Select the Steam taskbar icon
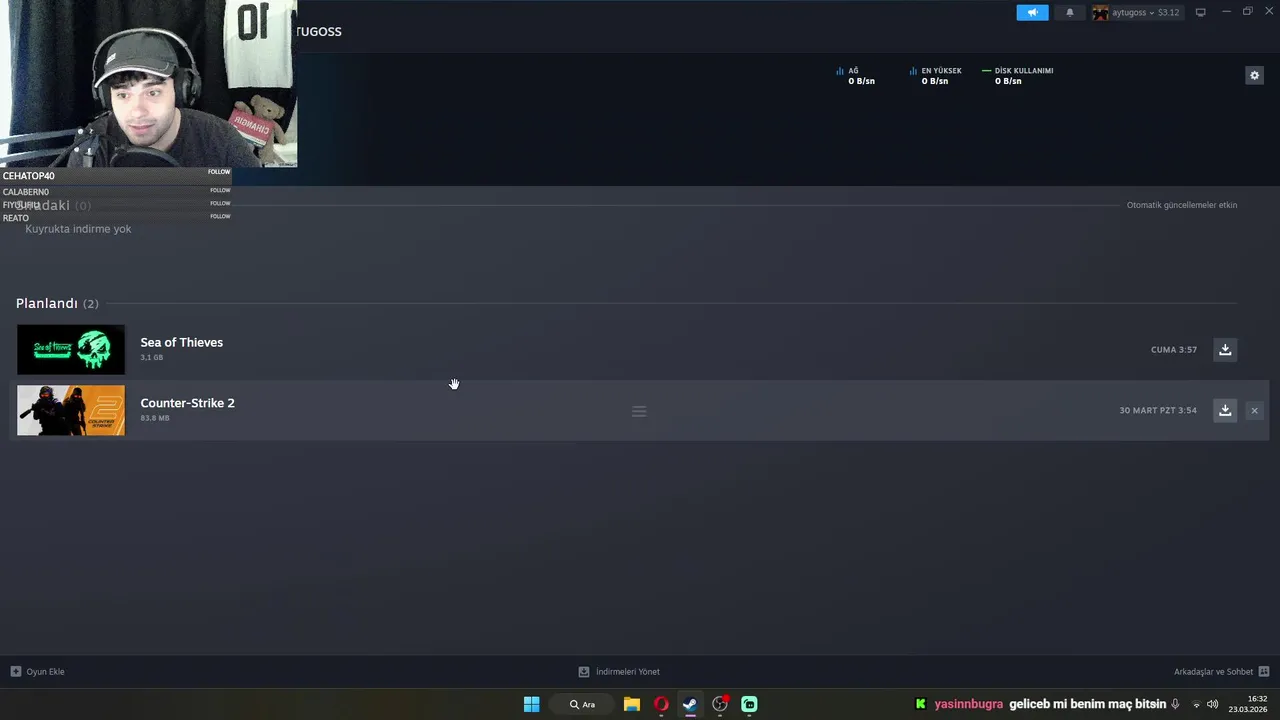Viewport: 1280px width, 720px height. click(x=690, y=704)
